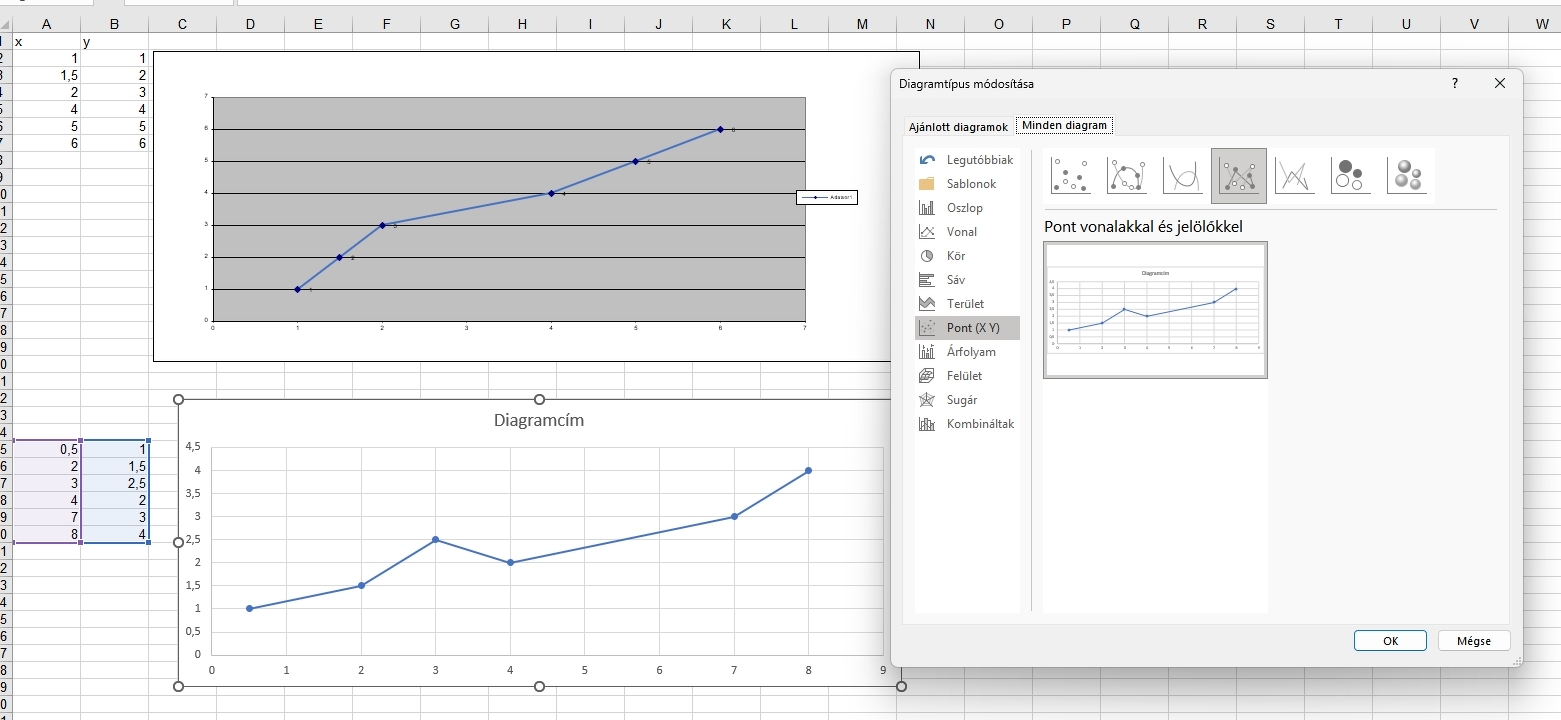Pick the Sugár chart category

click(x=967, y=400)
